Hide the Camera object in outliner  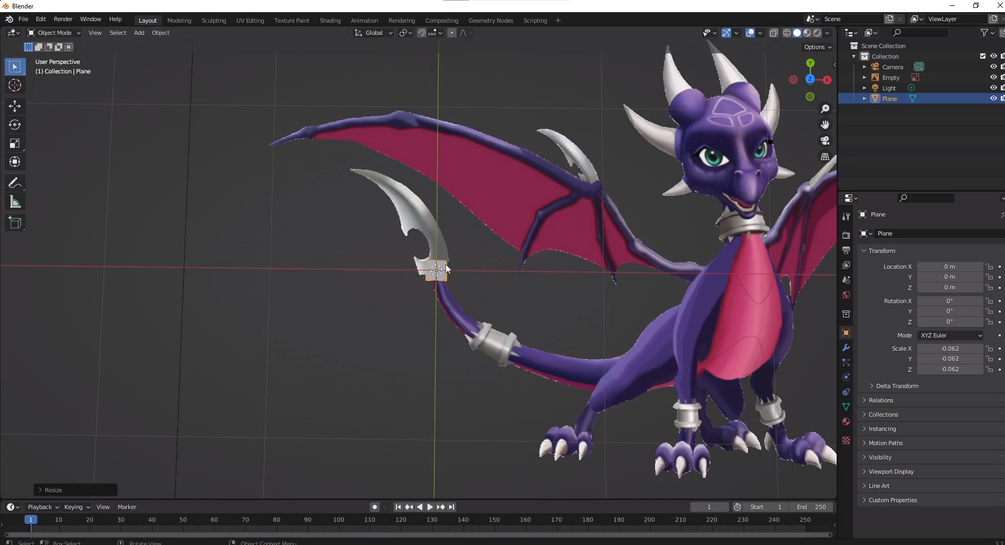pos(993,67)
